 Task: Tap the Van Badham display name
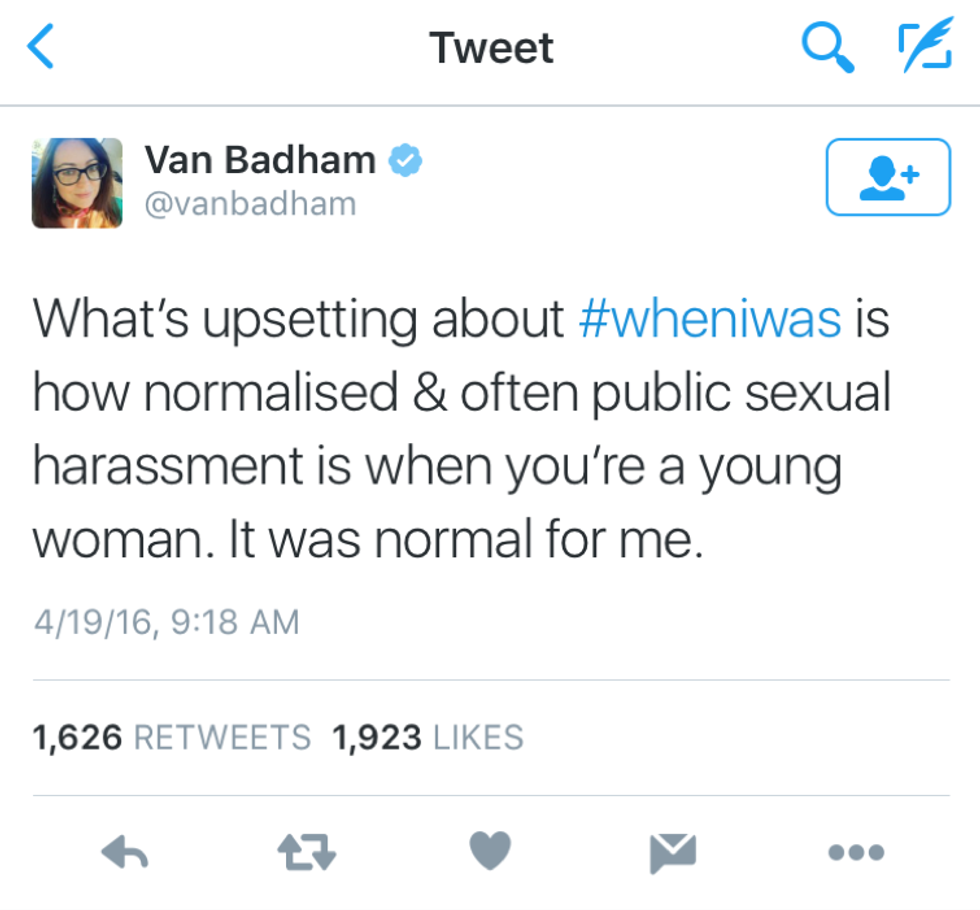pos(260,160)
